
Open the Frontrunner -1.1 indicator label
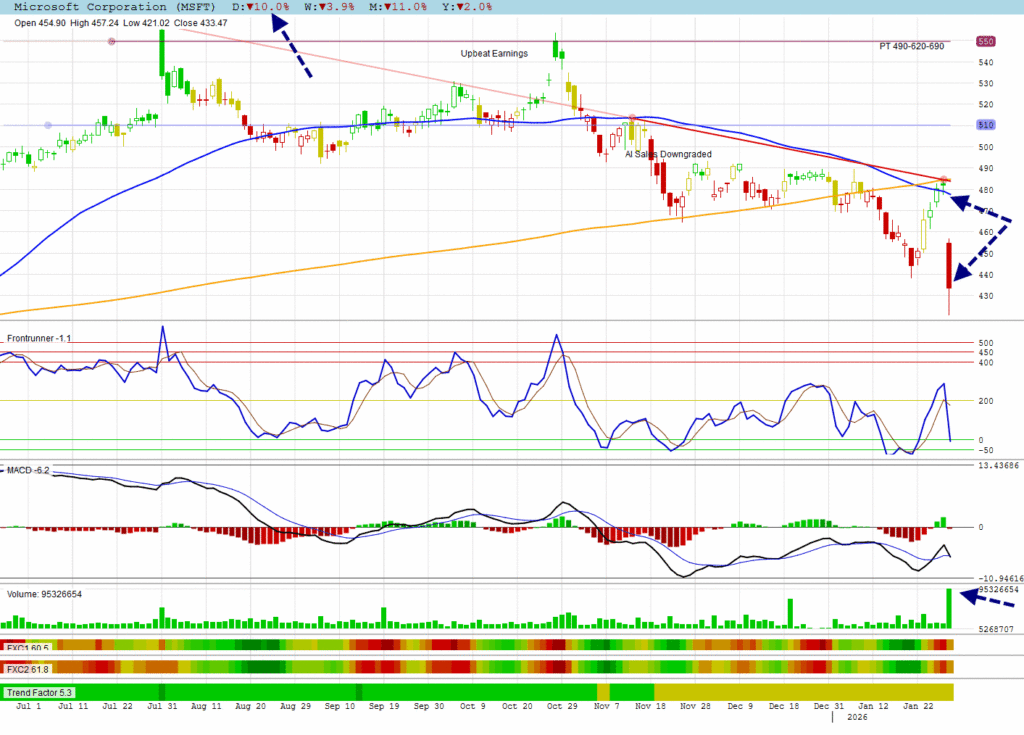coord(39,338)
